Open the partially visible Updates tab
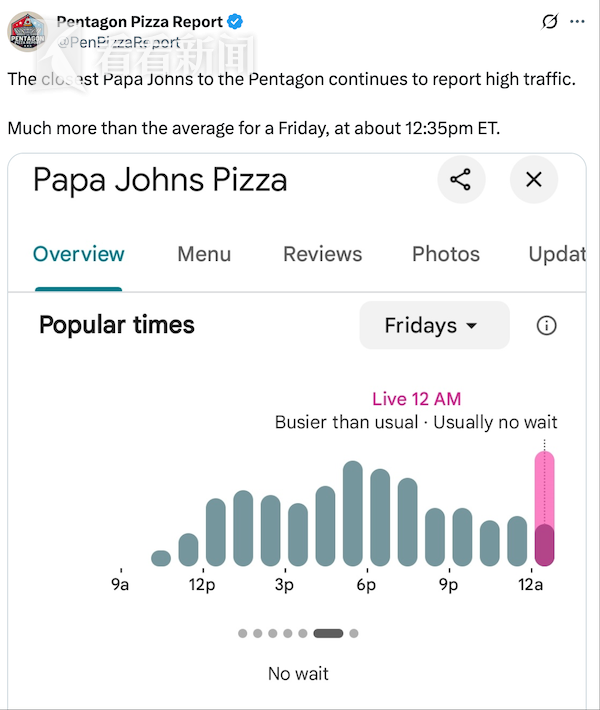Viewport: 600px width, 710px height. 558,254
